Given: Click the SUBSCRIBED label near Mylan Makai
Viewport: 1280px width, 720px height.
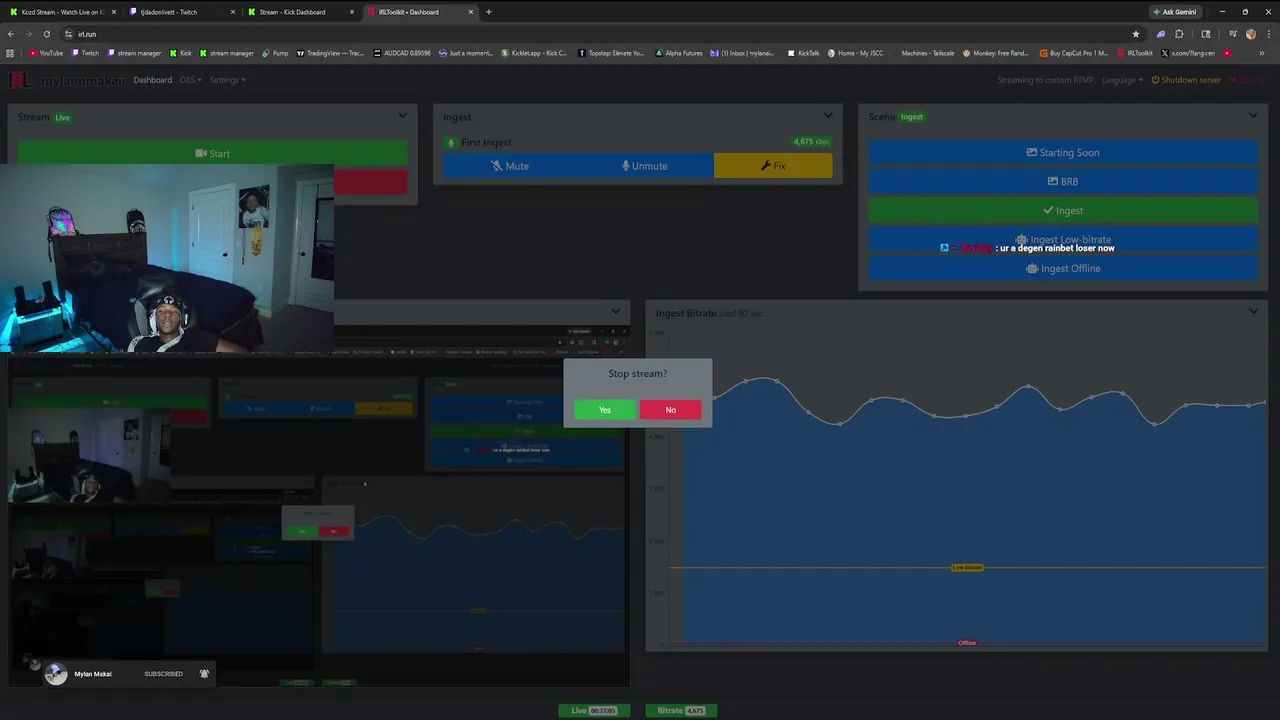Looking at the screenshot, I should tap(163, 674).
